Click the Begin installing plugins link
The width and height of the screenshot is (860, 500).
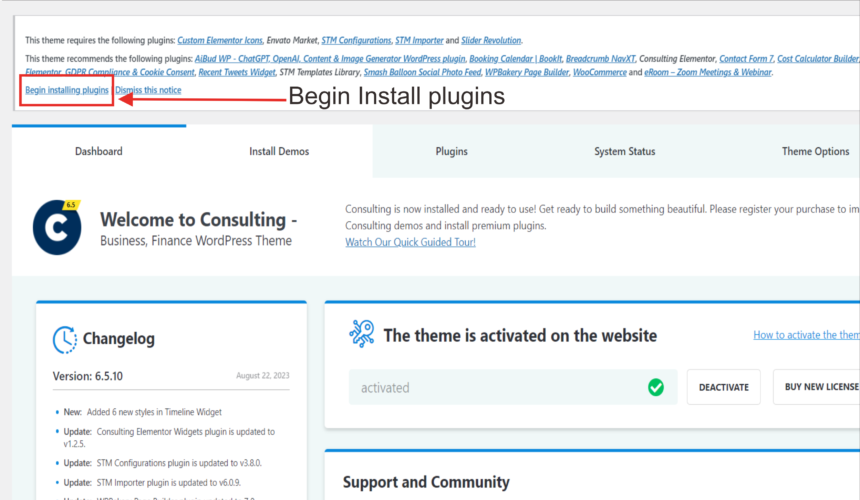67,90
